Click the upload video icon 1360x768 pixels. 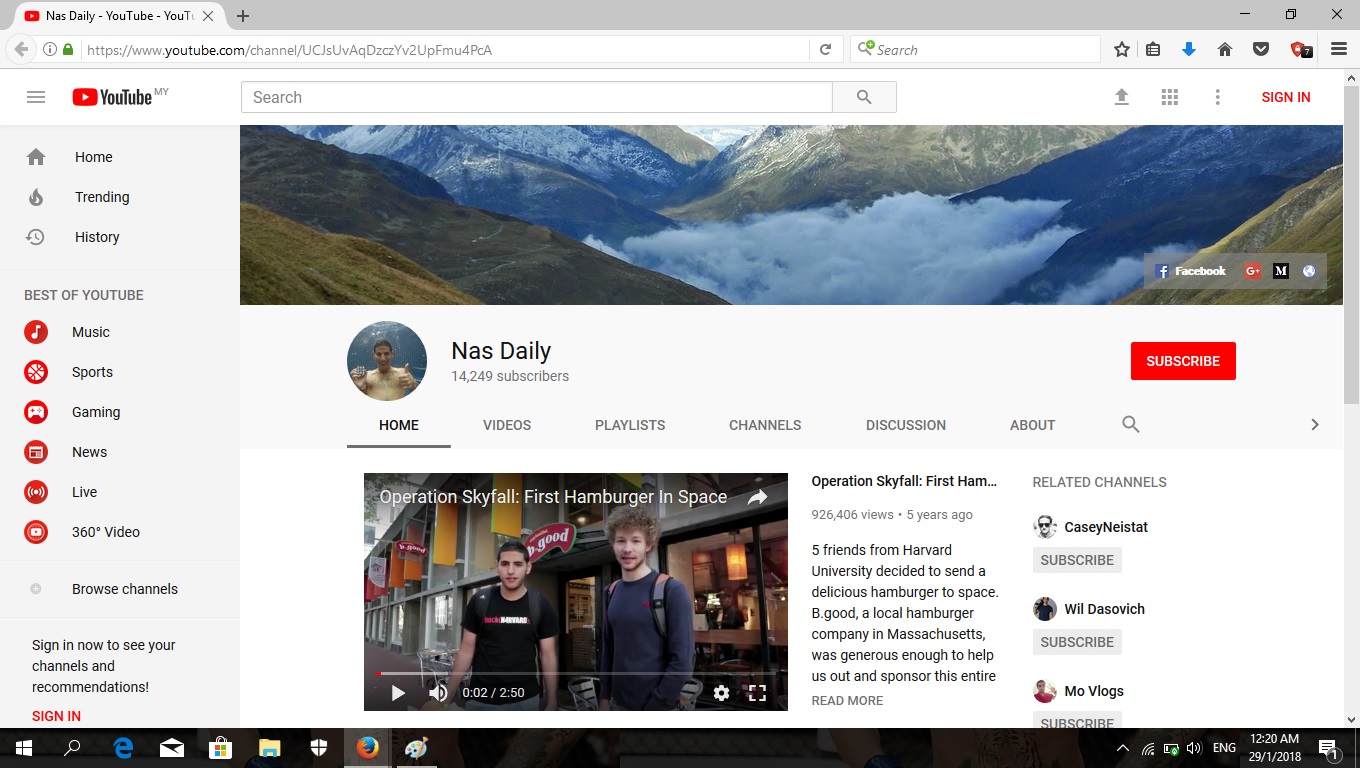[x=1121, y=97]
